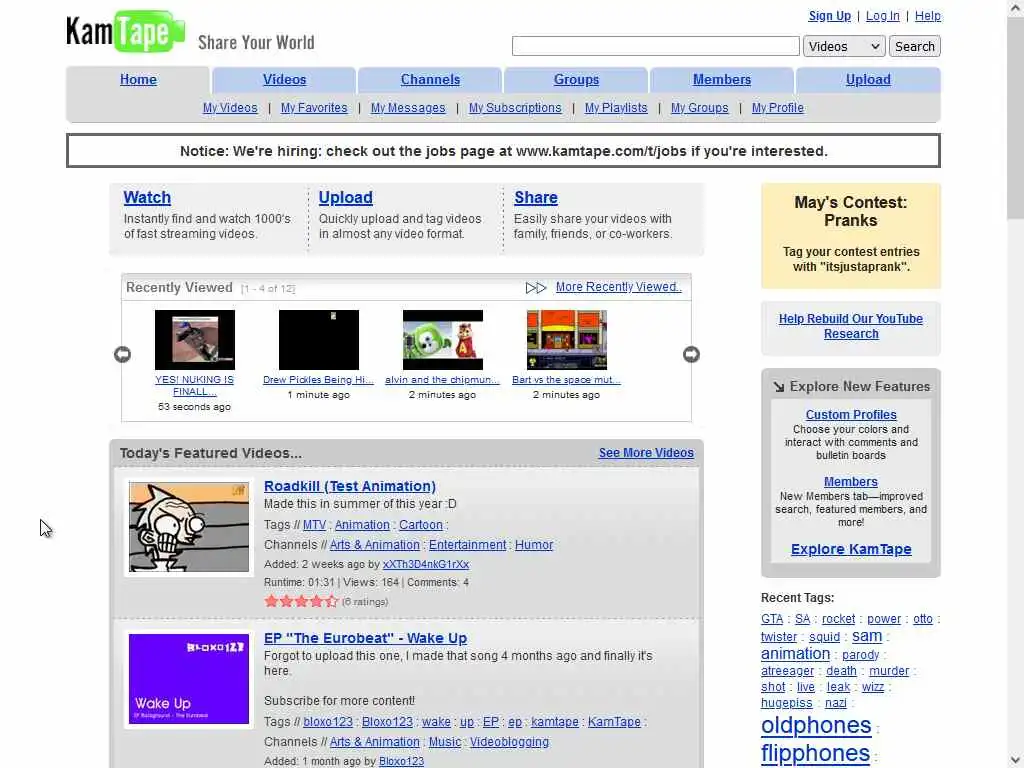This screenshot has width=1024, height=768.
Task: Click the rocket recent tag
Action: point(839,618)
